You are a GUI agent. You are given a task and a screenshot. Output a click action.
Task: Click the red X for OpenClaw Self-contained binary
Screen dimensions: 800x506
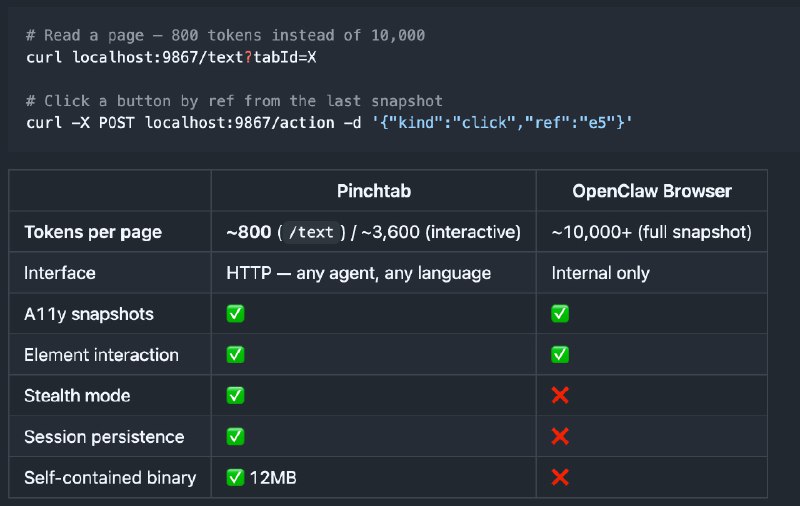(560, 477)
